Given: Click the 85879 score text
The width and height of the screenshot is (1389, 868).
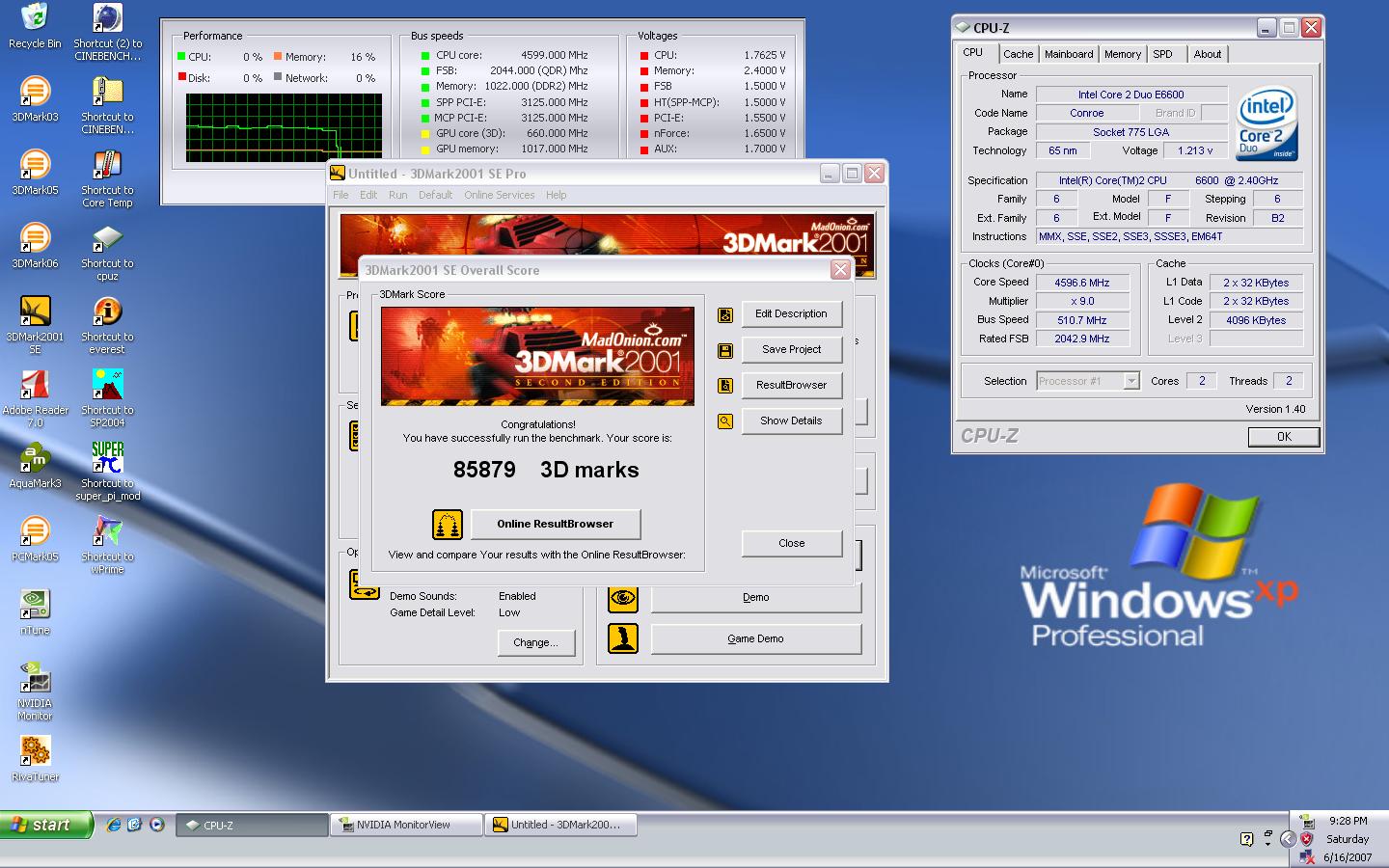Looking at the screenshot, I should (x=484, y=470).
